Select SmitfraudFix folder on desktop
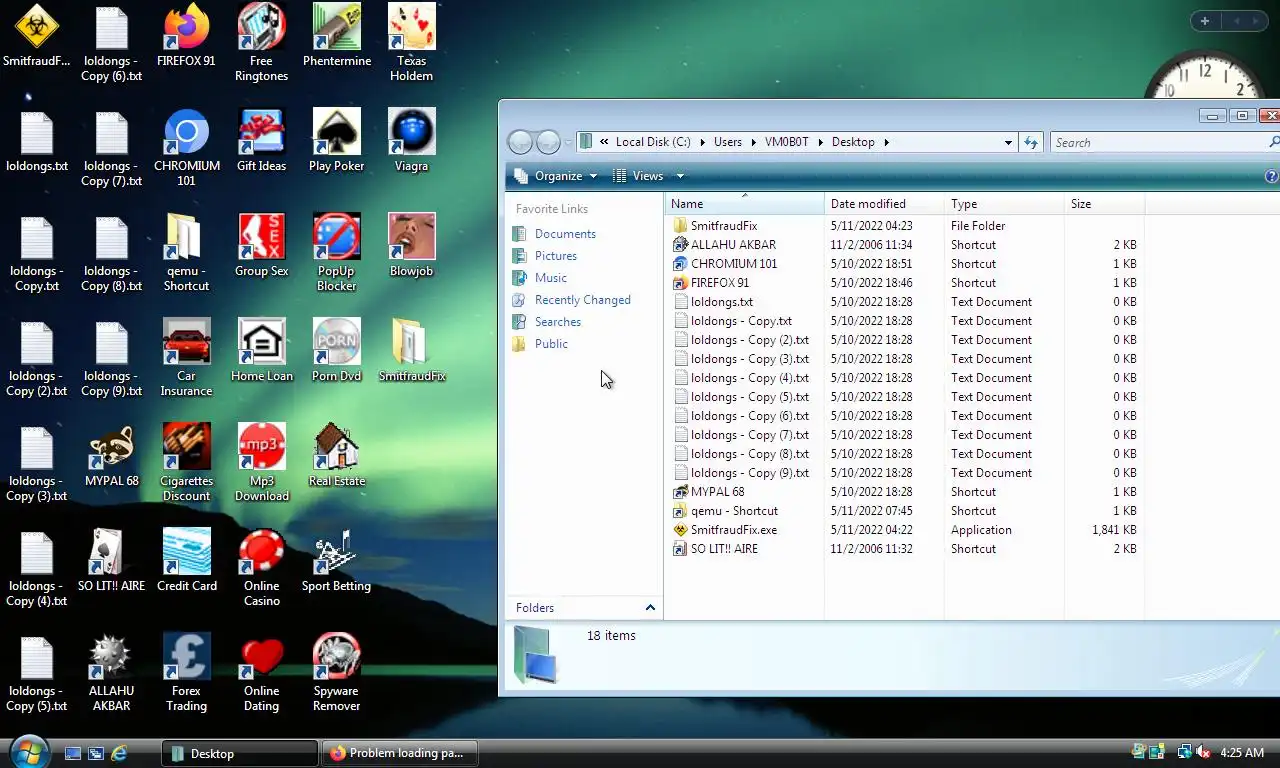 pos(411,351)
